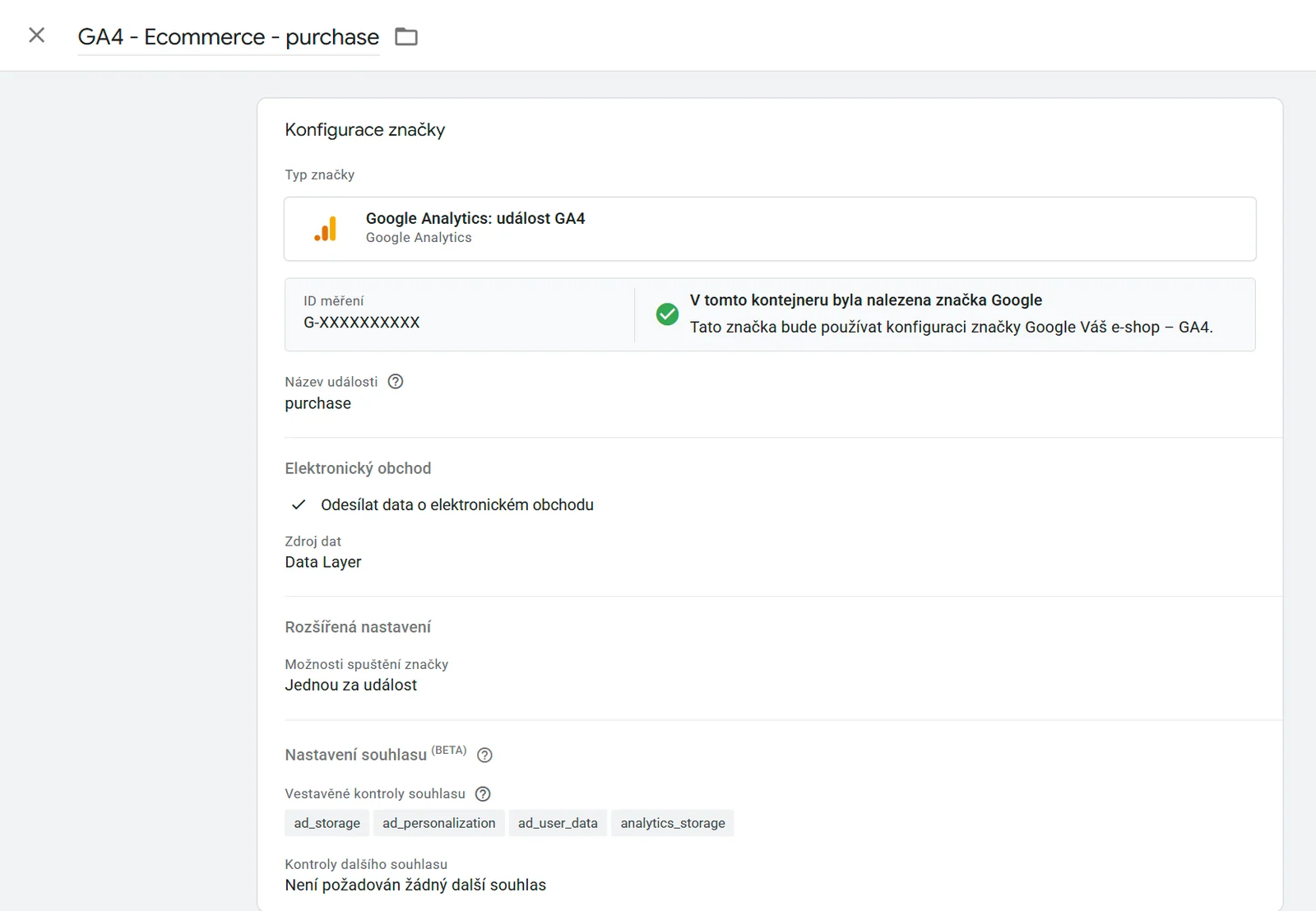Click the Typ značky label
Viewport: 1316px width, 911px height.
tap(320, 175)
